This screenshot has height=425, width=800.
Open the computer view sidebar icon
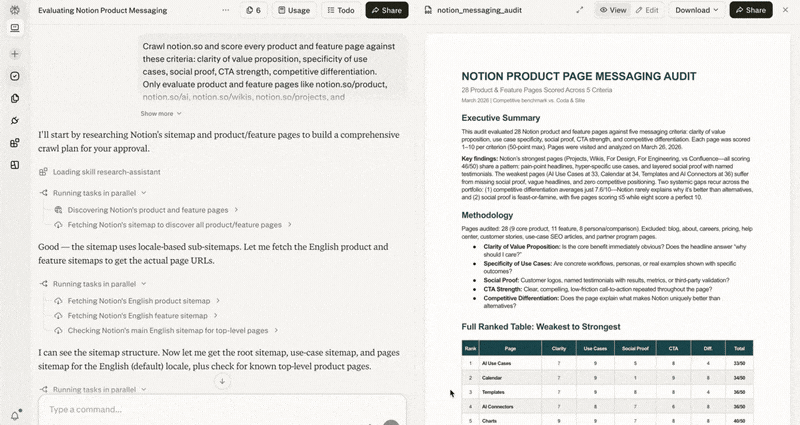15,28
